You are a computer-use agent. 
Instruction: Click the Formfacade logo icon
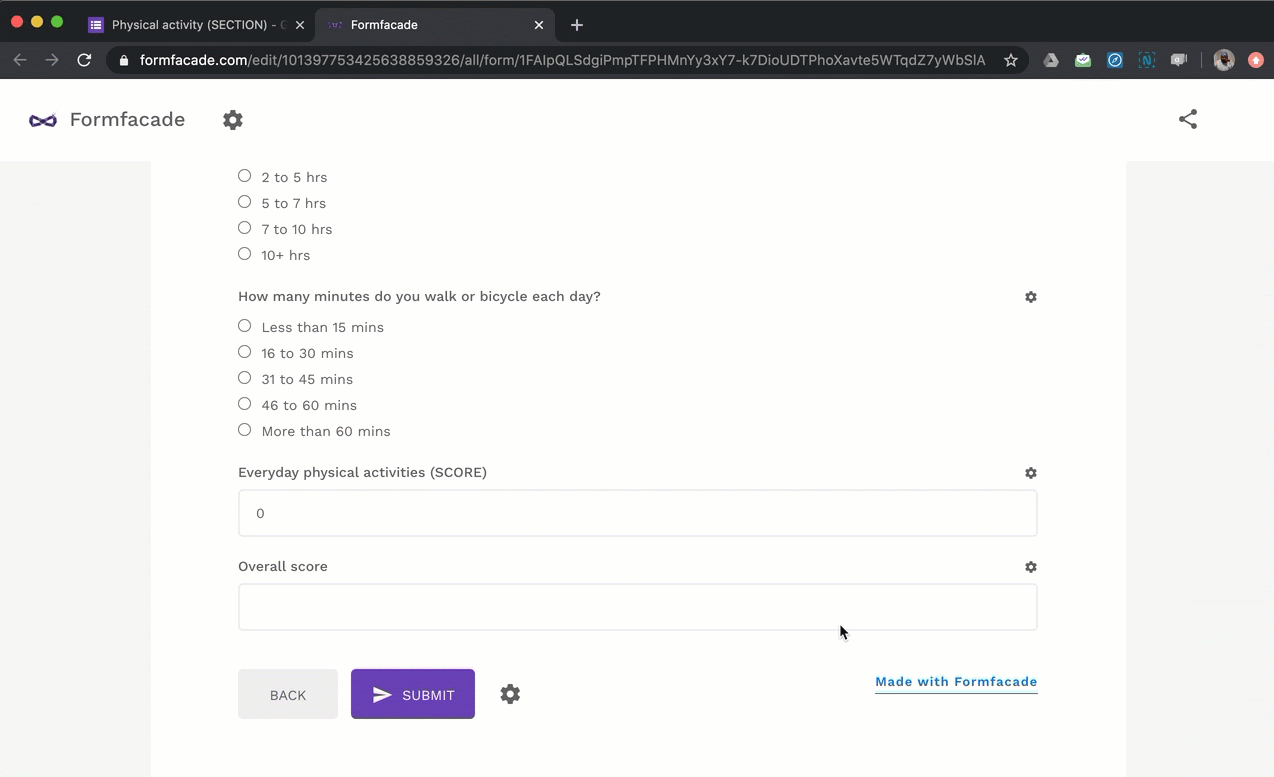click(43, 120)
